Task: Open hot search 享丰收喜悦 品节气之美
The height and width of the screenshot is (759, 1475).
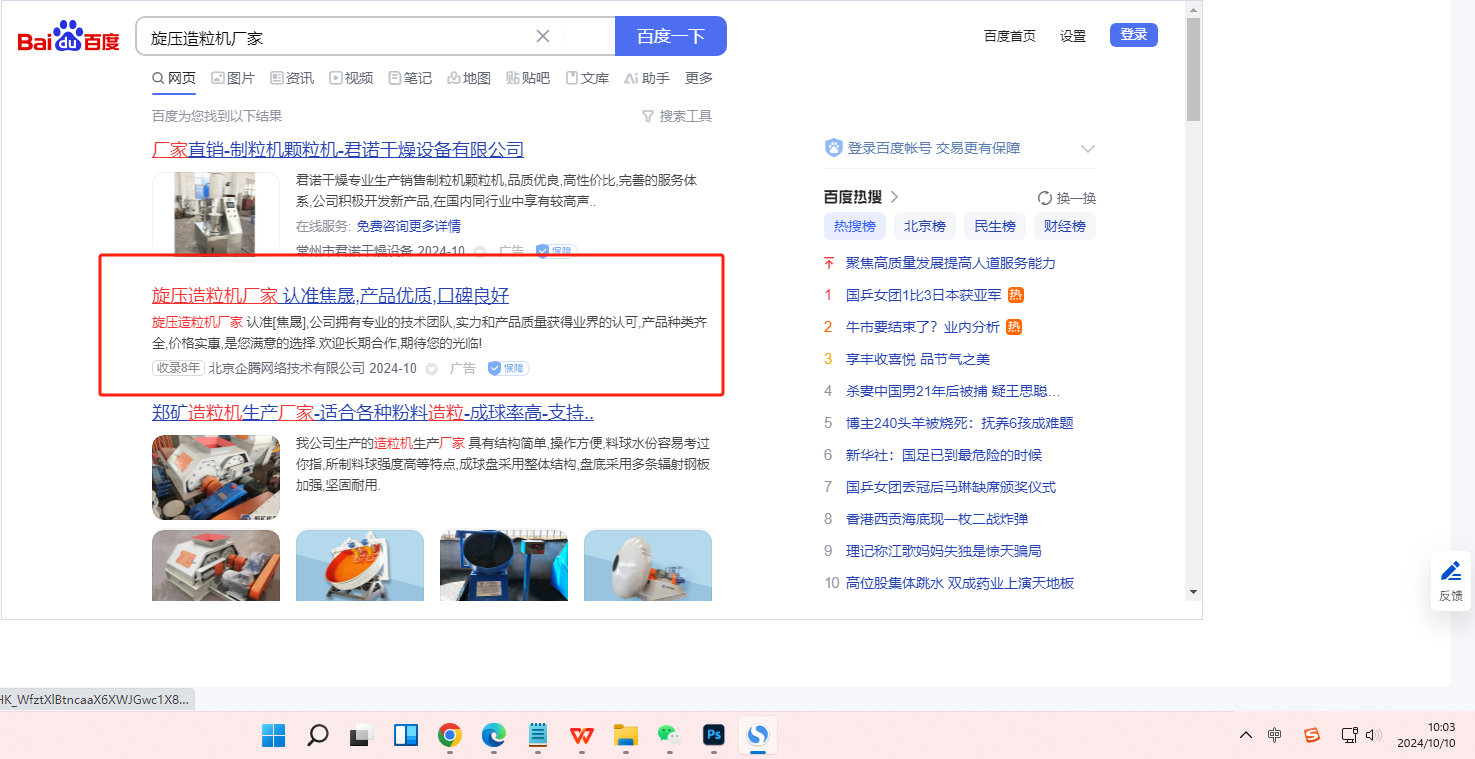Action: pos(918,359)
